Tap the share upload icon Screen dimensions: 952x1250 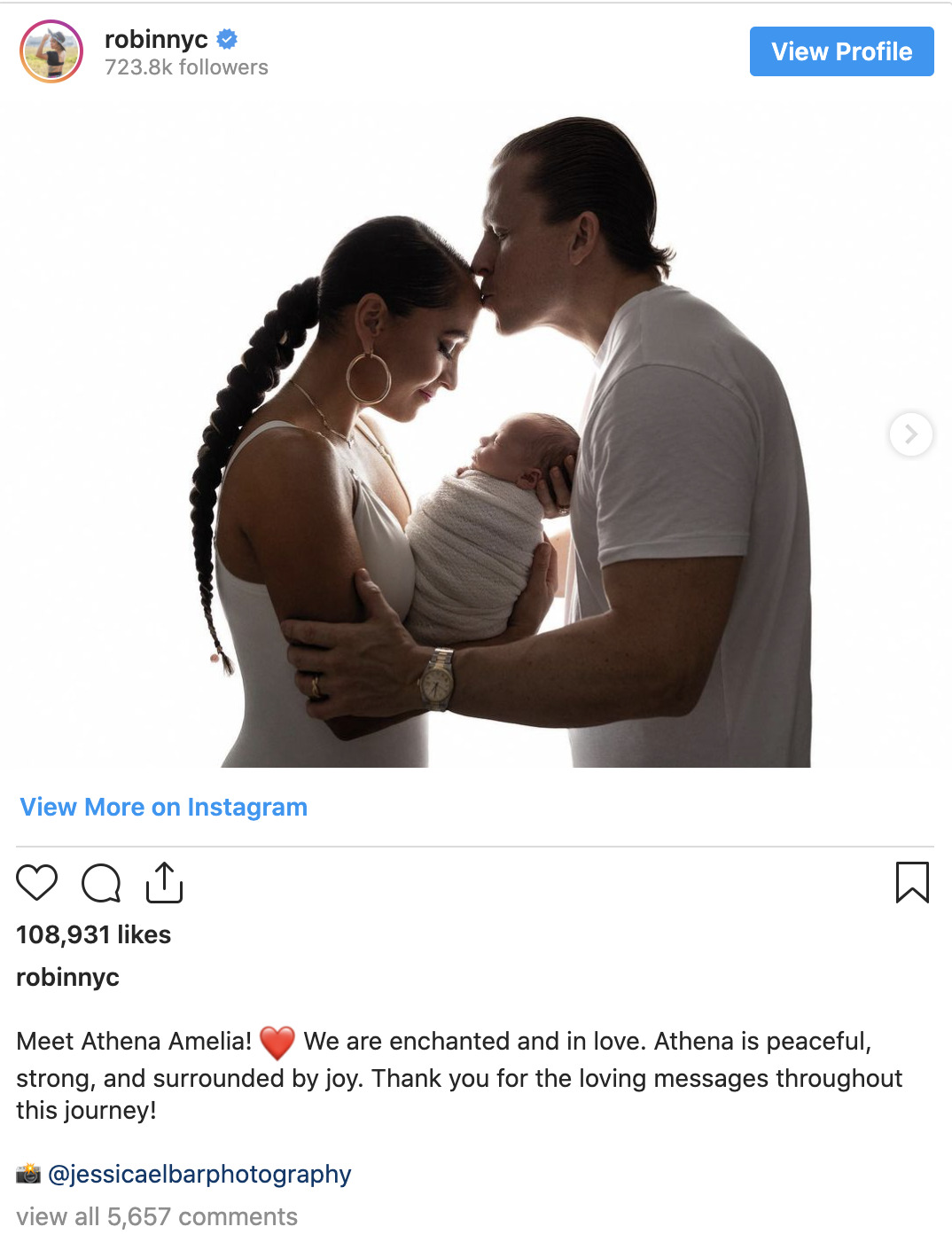tap(164, 882)
